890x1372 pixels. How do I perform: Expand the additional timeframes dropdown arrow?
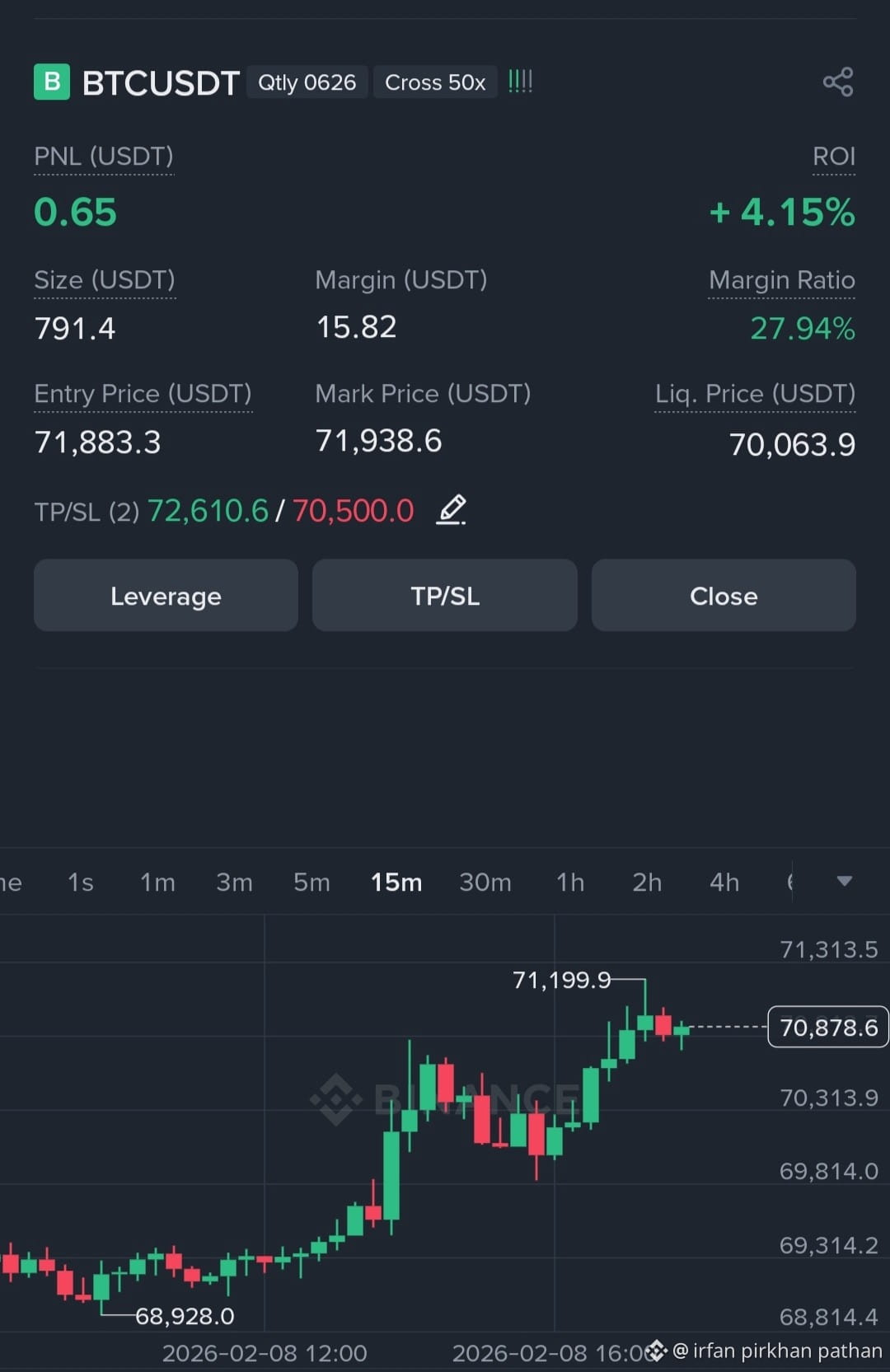[x=844, y=882]
